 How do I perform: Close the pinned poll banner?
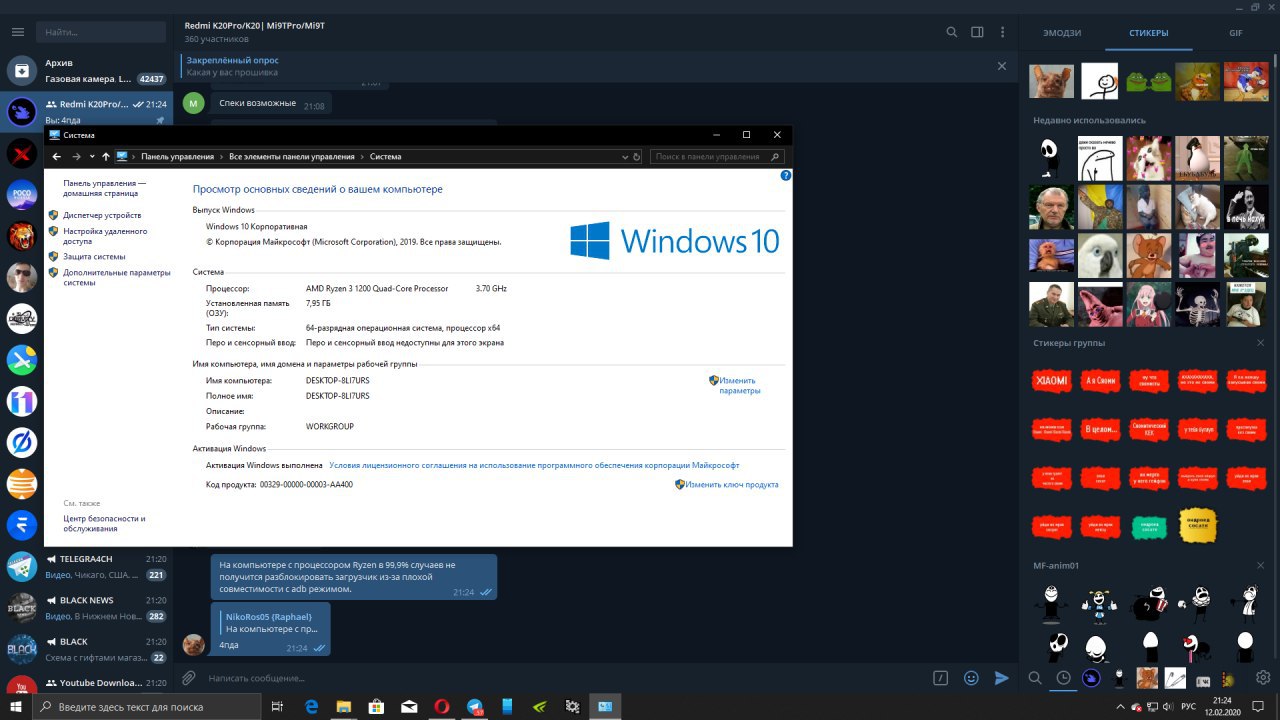pos(1002,66)
